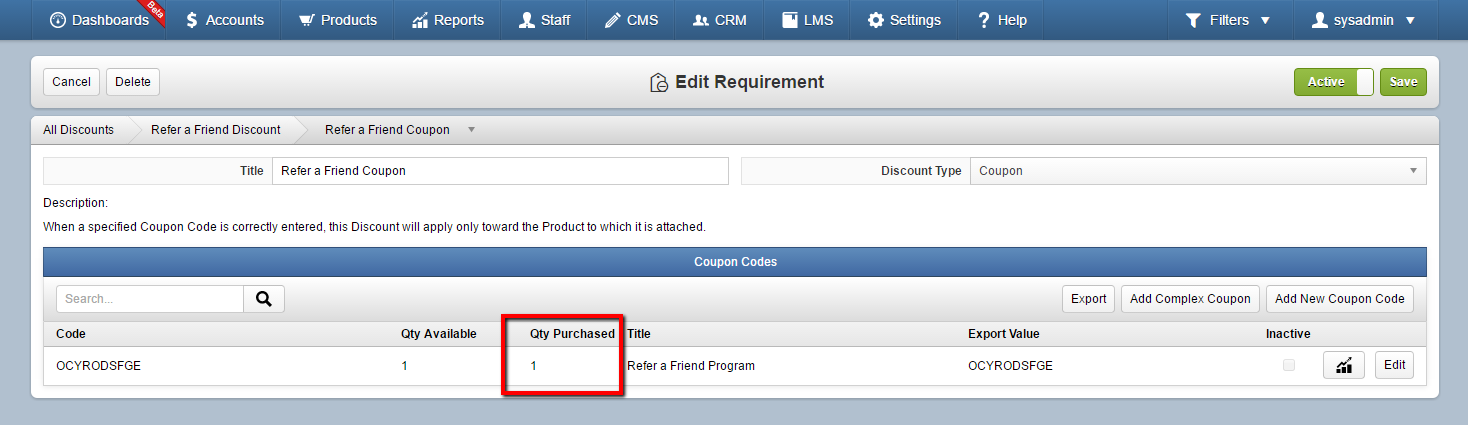
Task: Check the Inactive checkbox for OCYRODSFGE
Action: coord(1289,365)
